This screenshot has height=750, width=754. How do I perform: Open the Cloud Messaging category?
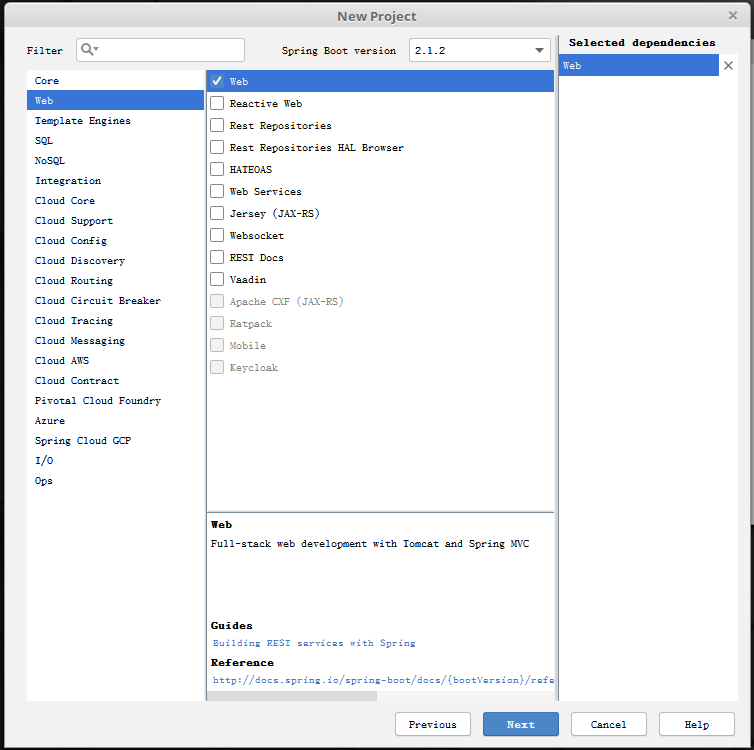click(x=115, y=340)
